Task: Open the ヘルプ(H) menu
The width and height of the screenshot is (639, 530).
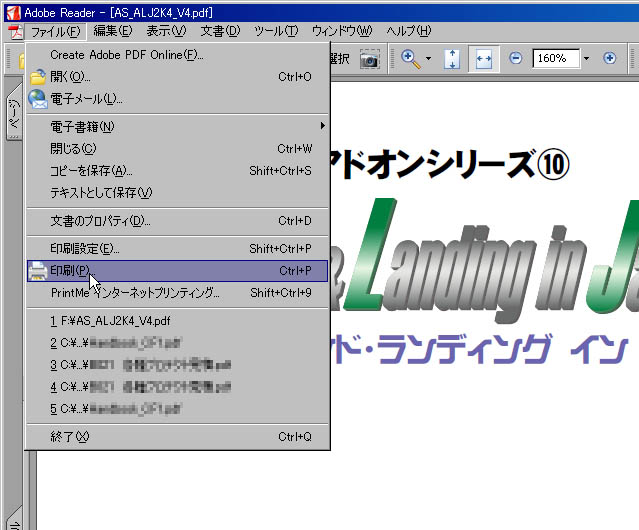Action: pos(409,31)
